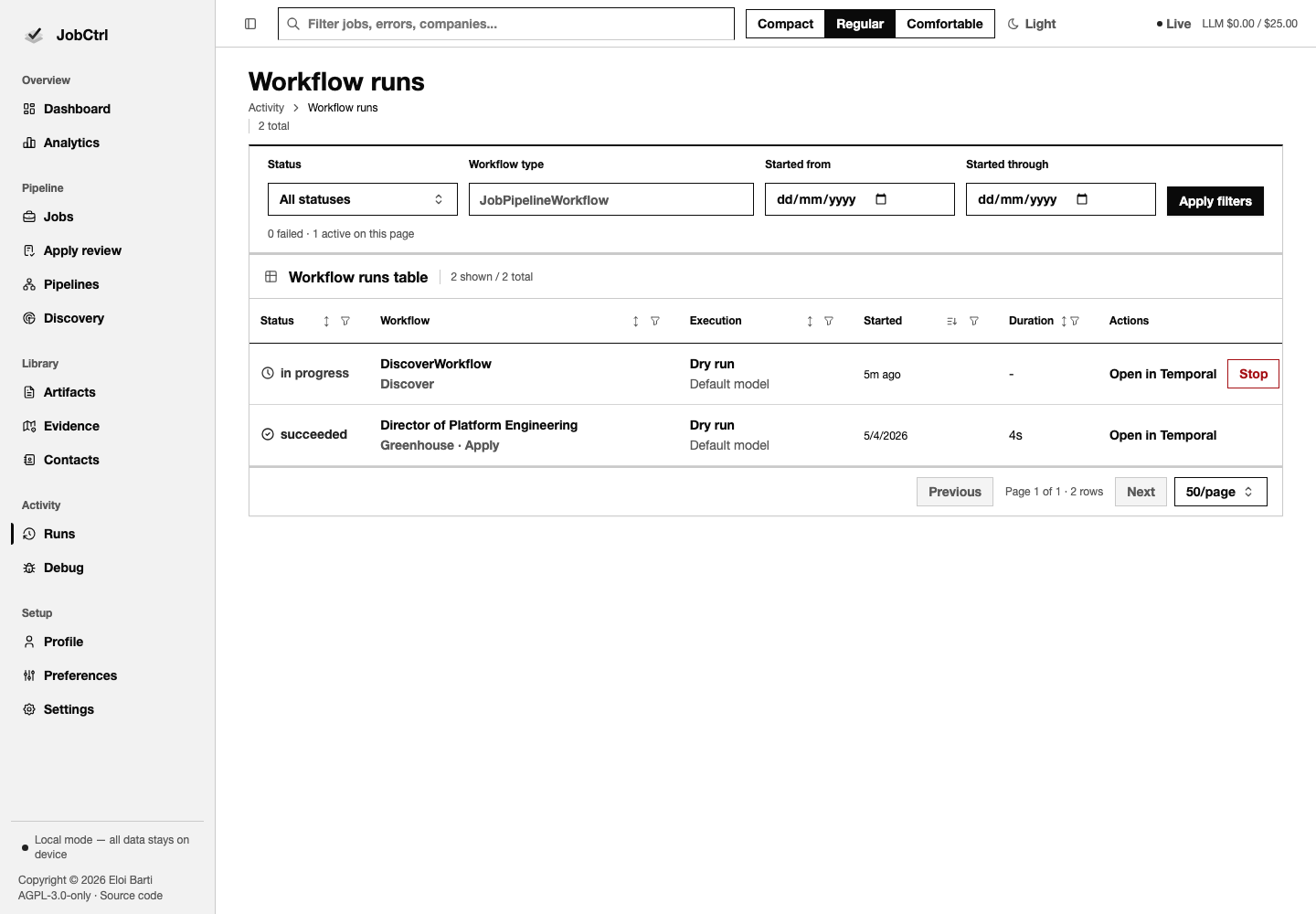
Task: Sort the Duration column
Action: [1064, 321]
